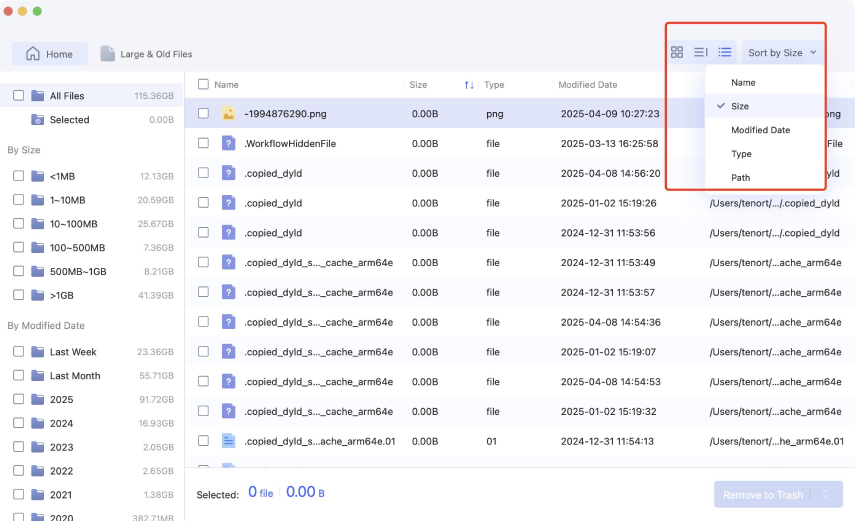Click the 2024 folder icon
The height and width of the screenshot is (521, 855).
pos(38,423)
